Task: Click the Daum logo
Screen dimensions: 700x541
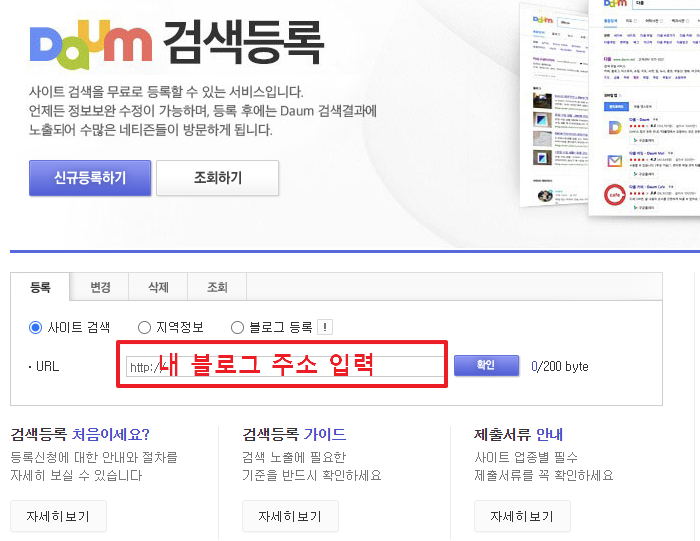Action: (91, 43)
